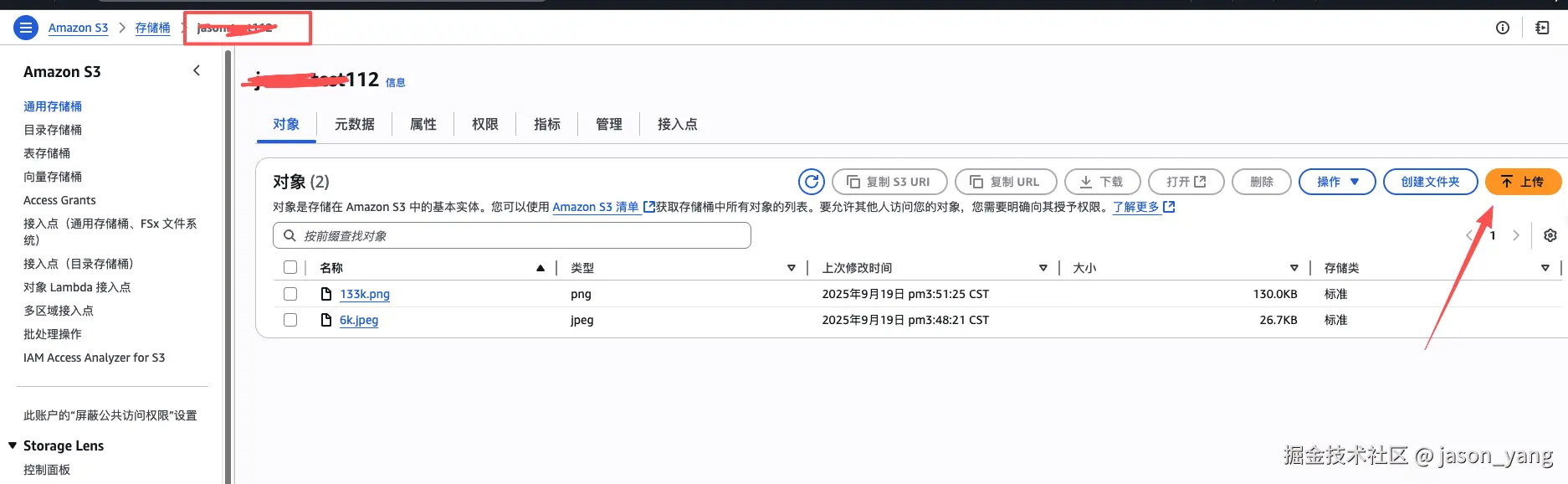Open the 了解更多 link
The height and width of the screenshot is (484, 1568).
click(x=1135, y=207)
